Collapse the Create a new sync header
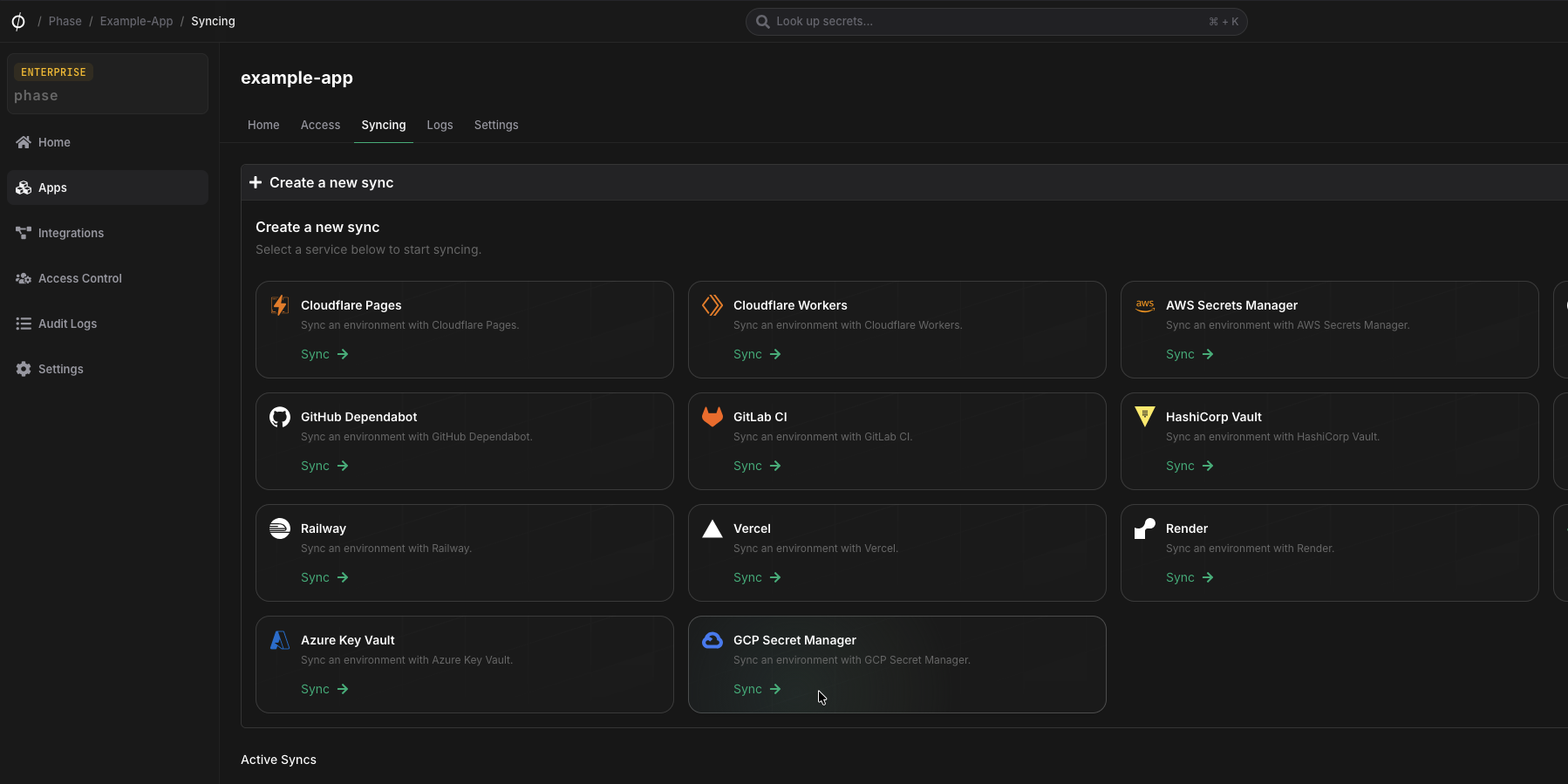This screenshot has width=1568, height=784. [x=904, y=182]
